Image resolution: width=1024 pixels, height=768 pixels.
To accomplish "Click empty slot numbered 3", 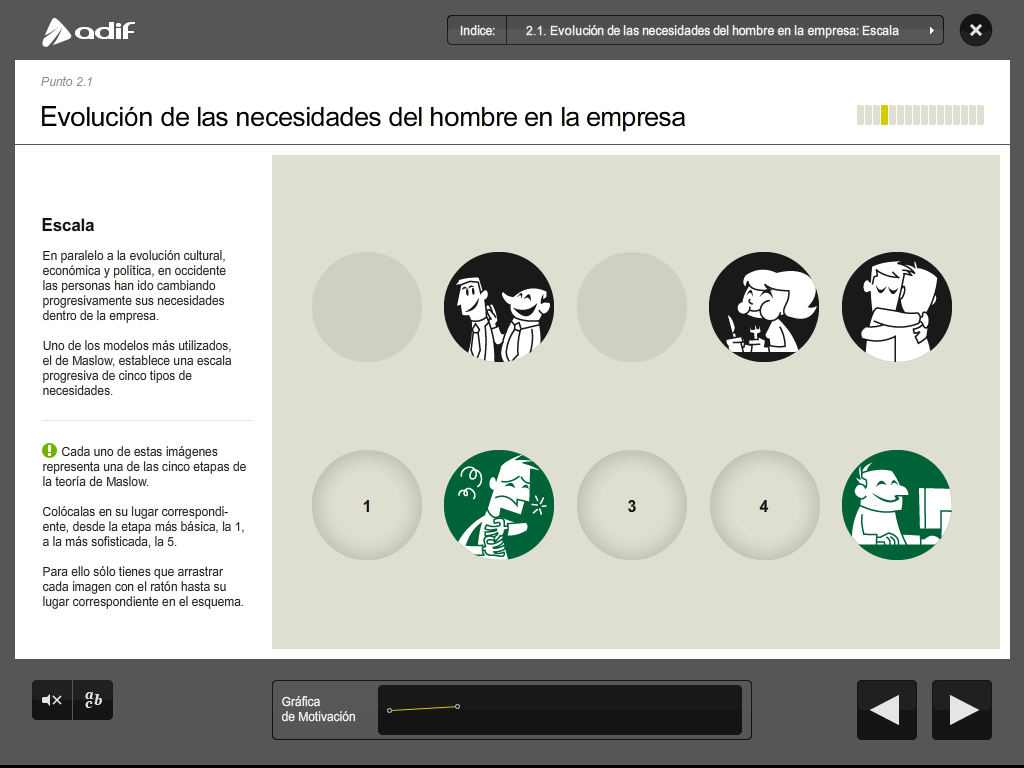I will click(632, 506).
